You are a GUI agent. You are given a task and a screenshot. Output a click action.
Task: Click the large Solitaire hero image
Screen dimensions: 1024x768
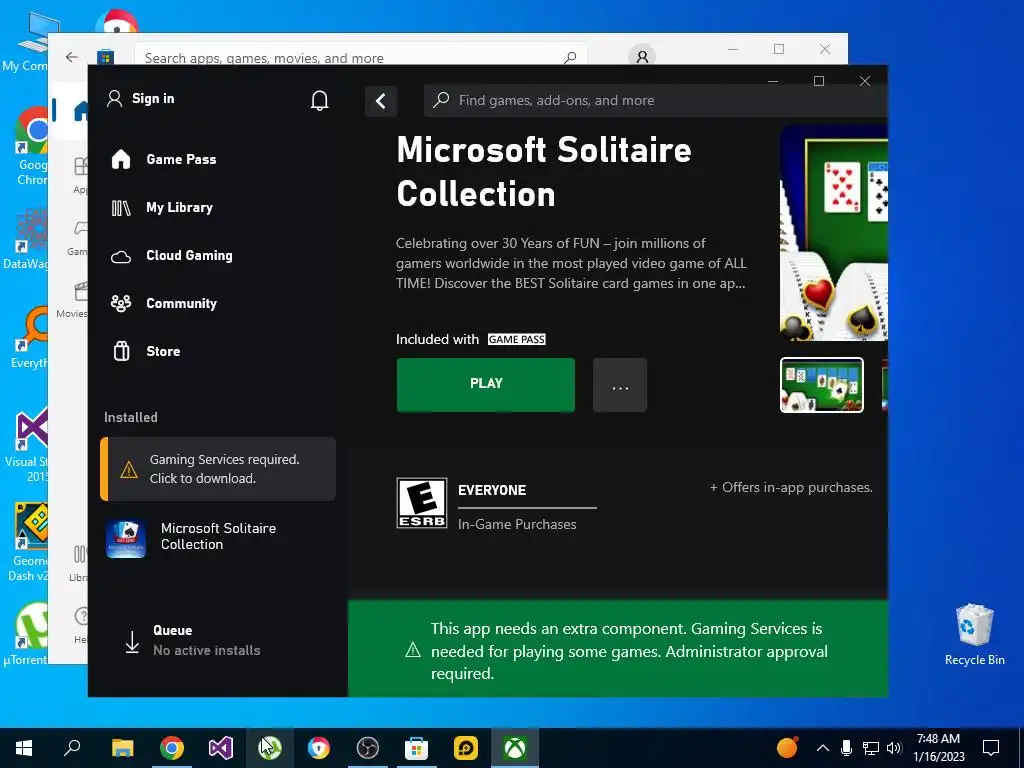(834, 233)
